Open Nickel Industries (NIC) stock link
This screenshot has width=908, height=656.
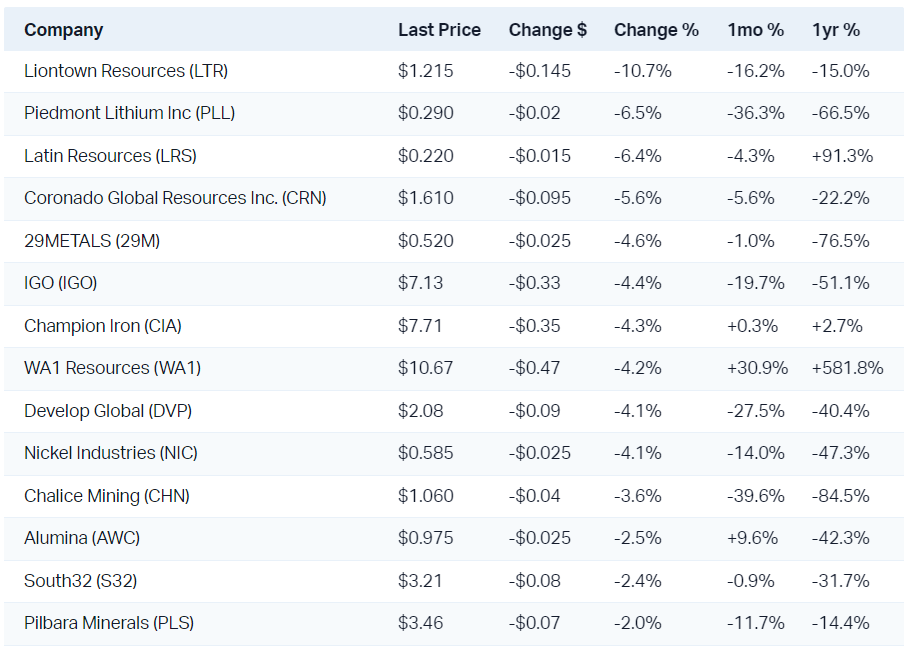pyautogui.click(x=111, y=453)
